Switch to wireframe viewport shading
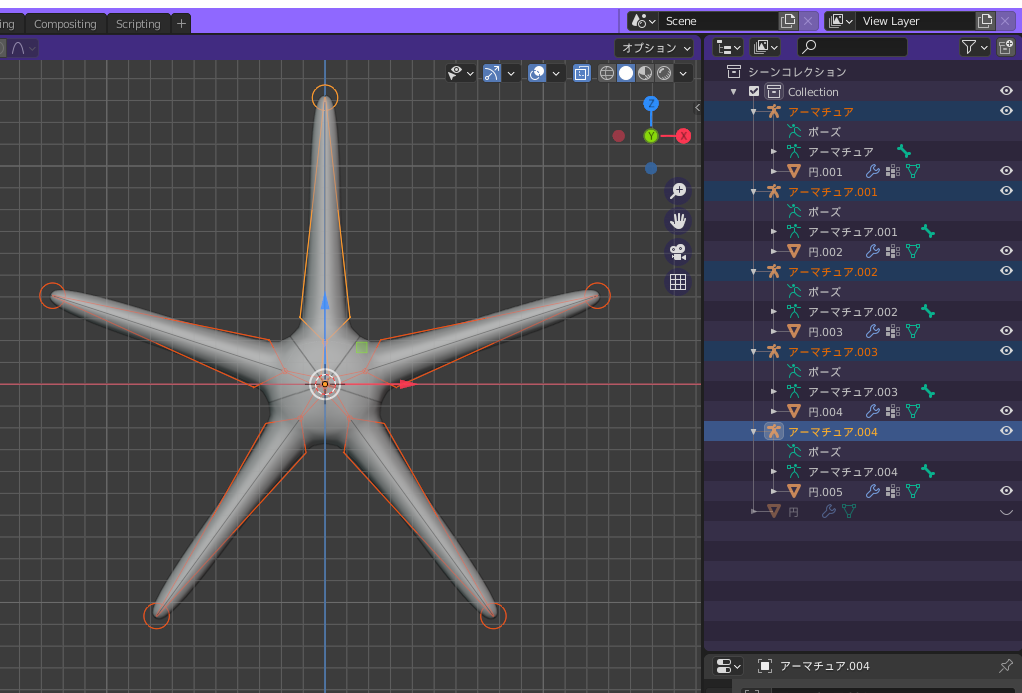Screen dimensions: 1022x693 [x=606, y=72]
